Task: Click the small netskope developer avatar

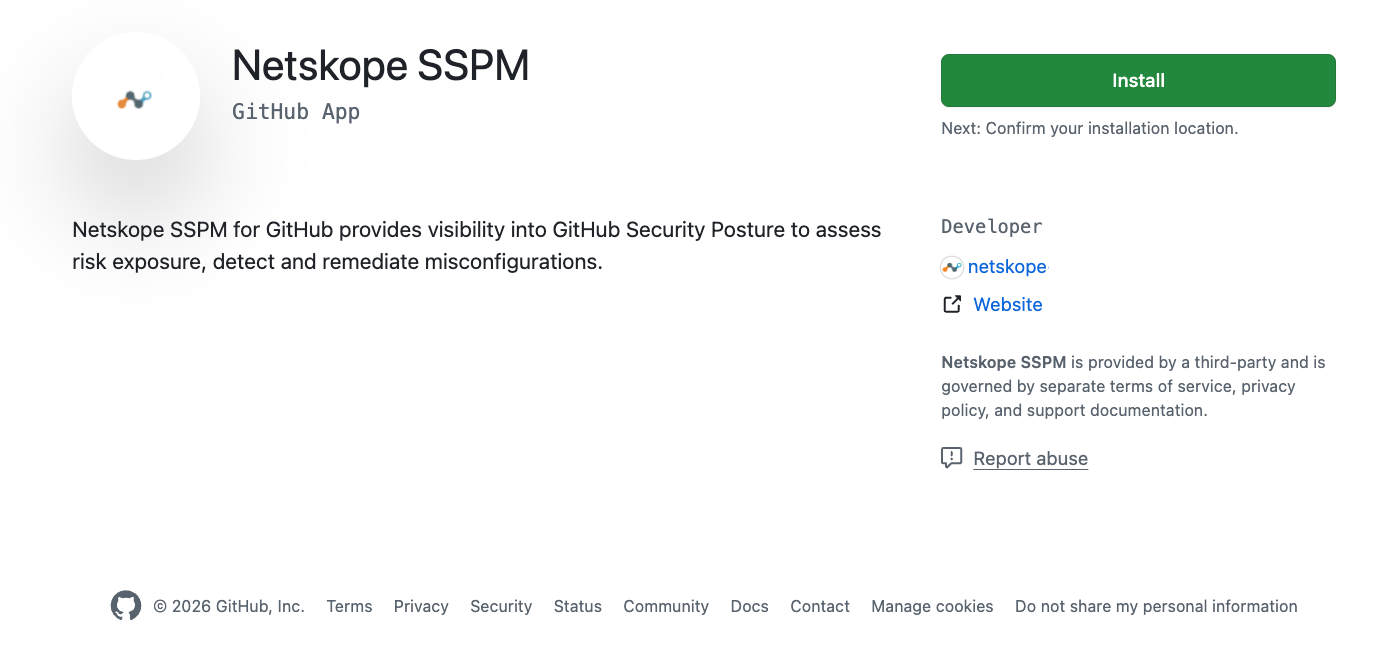Action: [x=952, y=267]
